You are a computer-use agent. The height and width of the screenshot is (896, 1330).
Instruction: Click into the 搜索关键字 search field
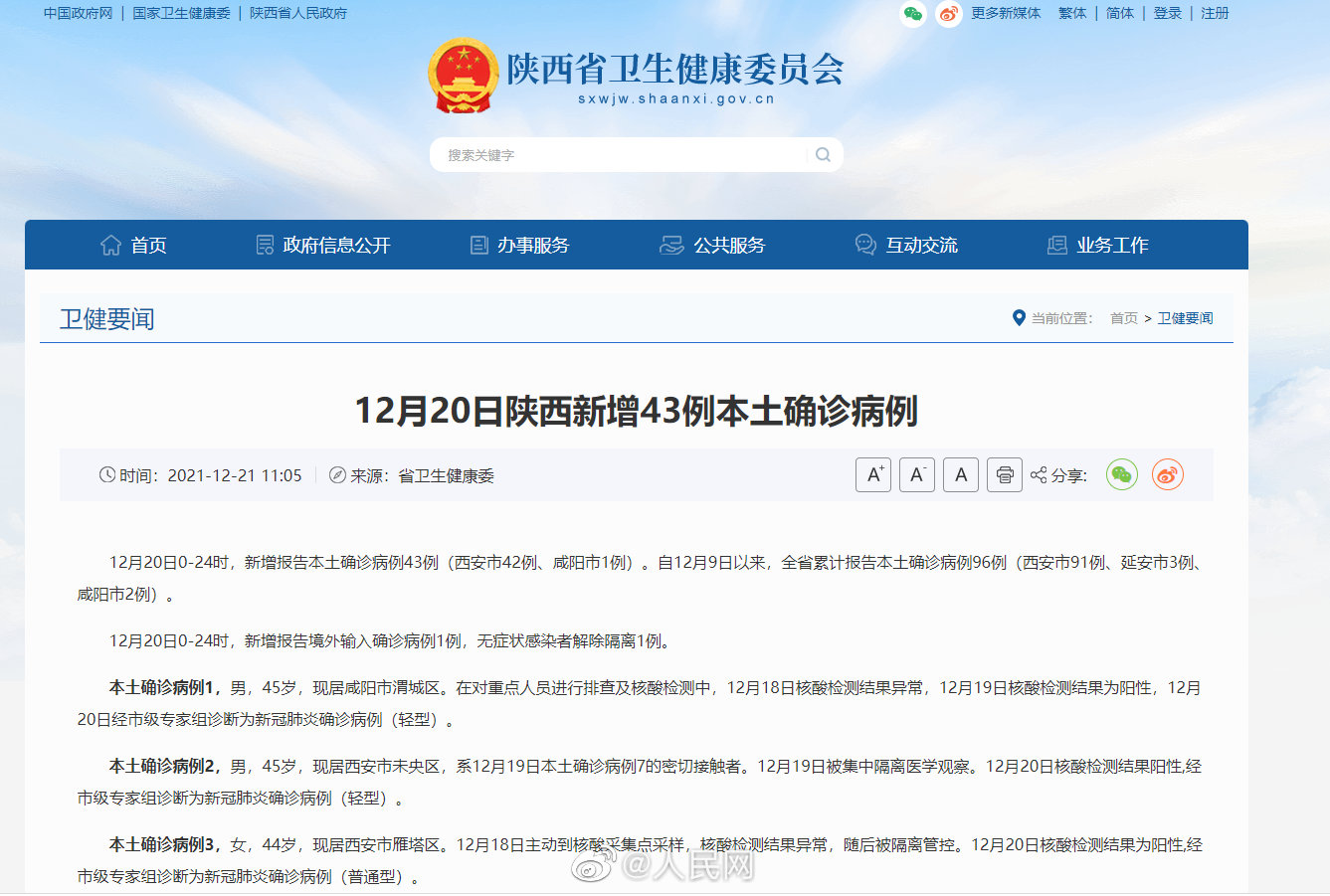[617, 155]
